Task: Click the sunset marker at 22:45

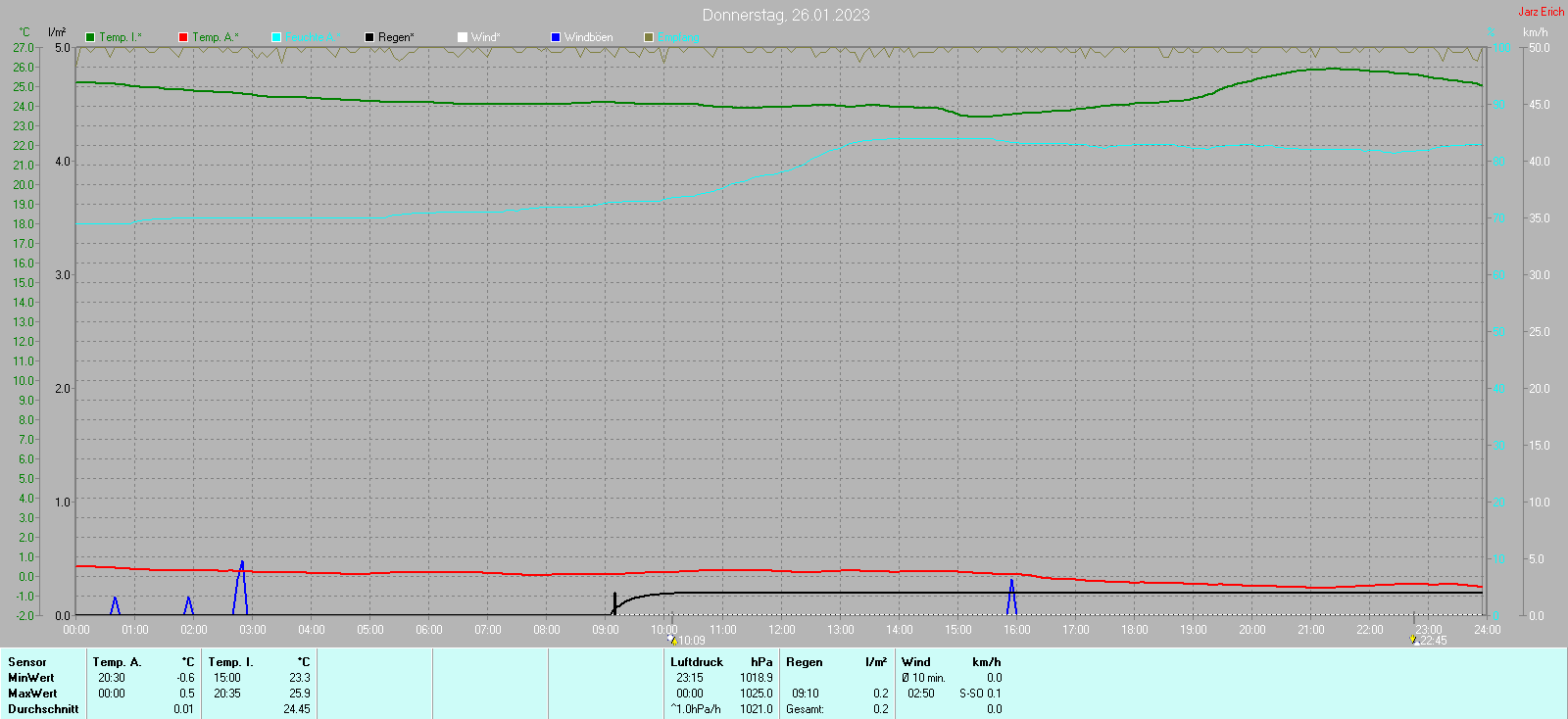Action: tap(1414, 641)
